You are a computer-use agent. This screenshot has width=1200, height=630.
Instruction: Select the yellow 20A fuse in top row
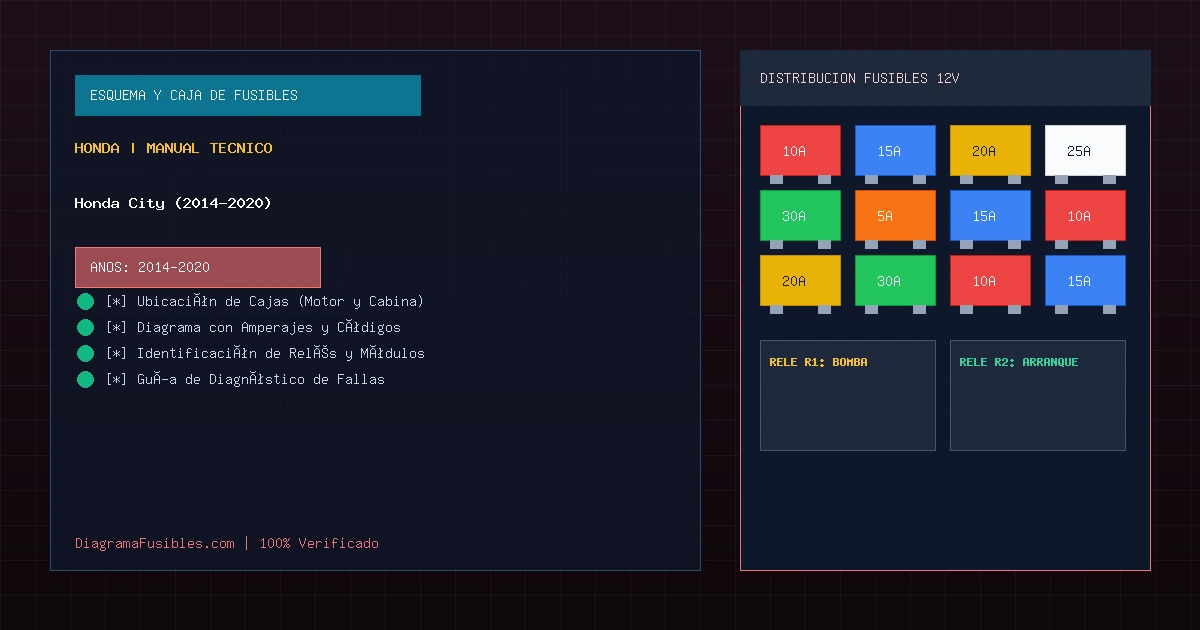click(990, 151)
